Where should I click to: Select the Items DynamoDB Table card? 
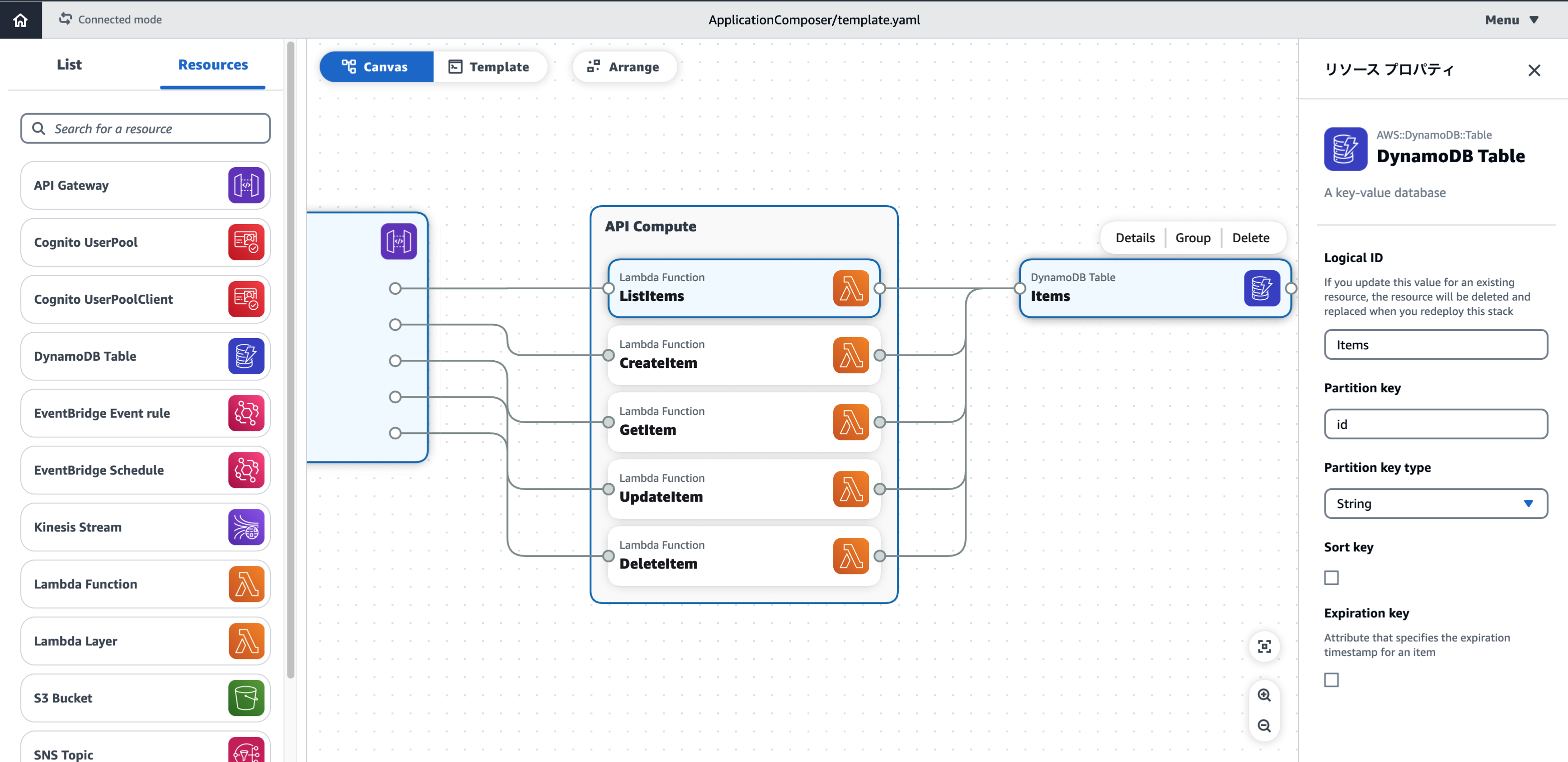click(1155, 288)
